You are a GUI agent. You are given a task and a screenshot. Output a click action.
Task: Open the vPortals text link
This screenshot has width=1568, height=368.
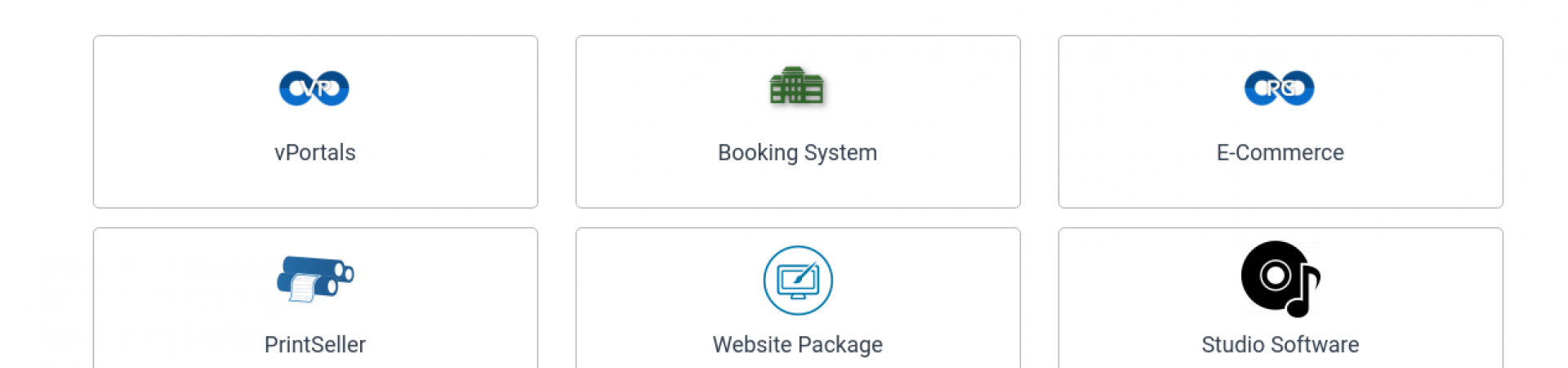click(315, 153)
